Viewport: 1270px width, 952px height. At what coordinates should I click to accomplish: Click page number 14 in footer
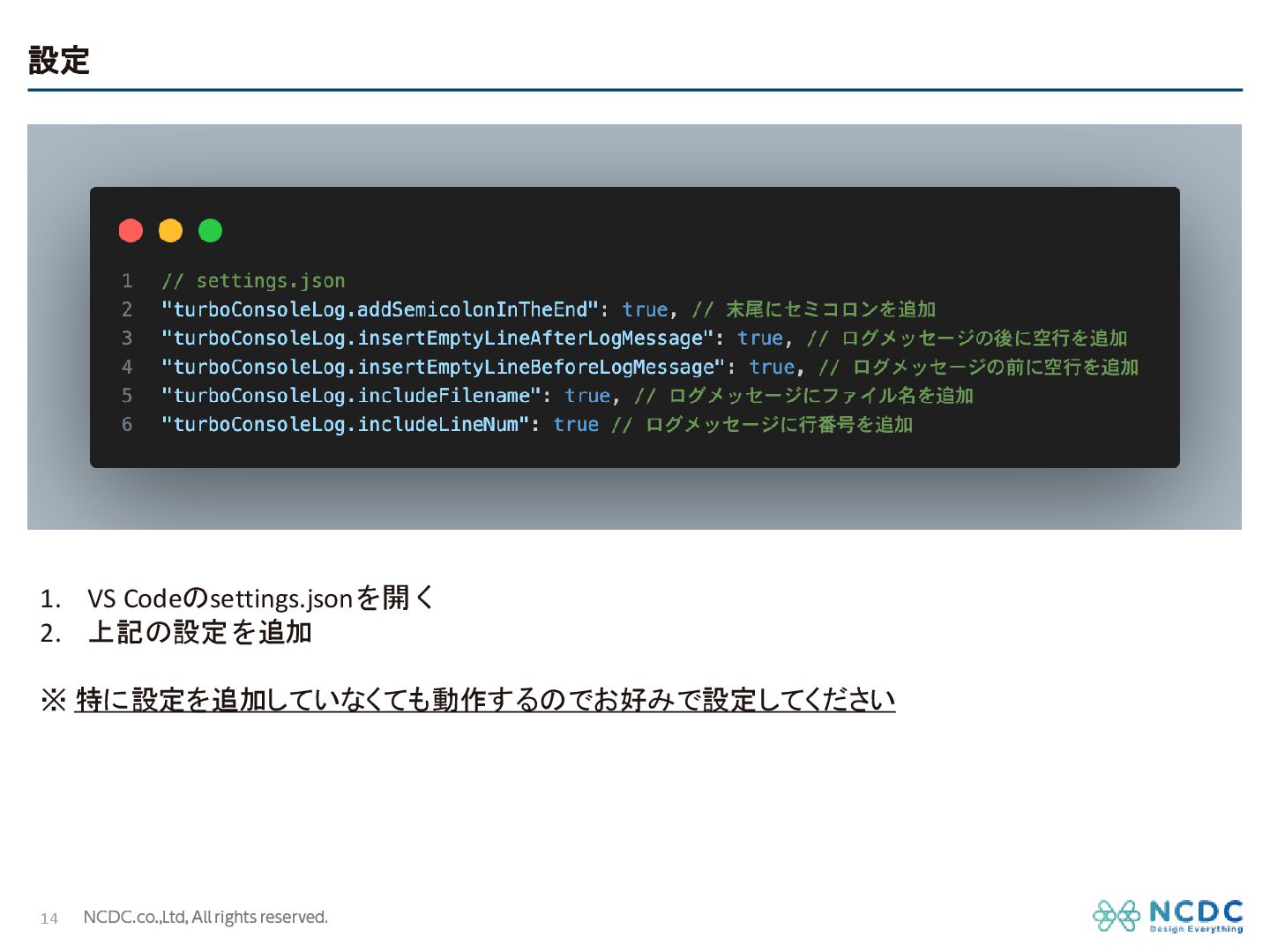click(49, 919)
